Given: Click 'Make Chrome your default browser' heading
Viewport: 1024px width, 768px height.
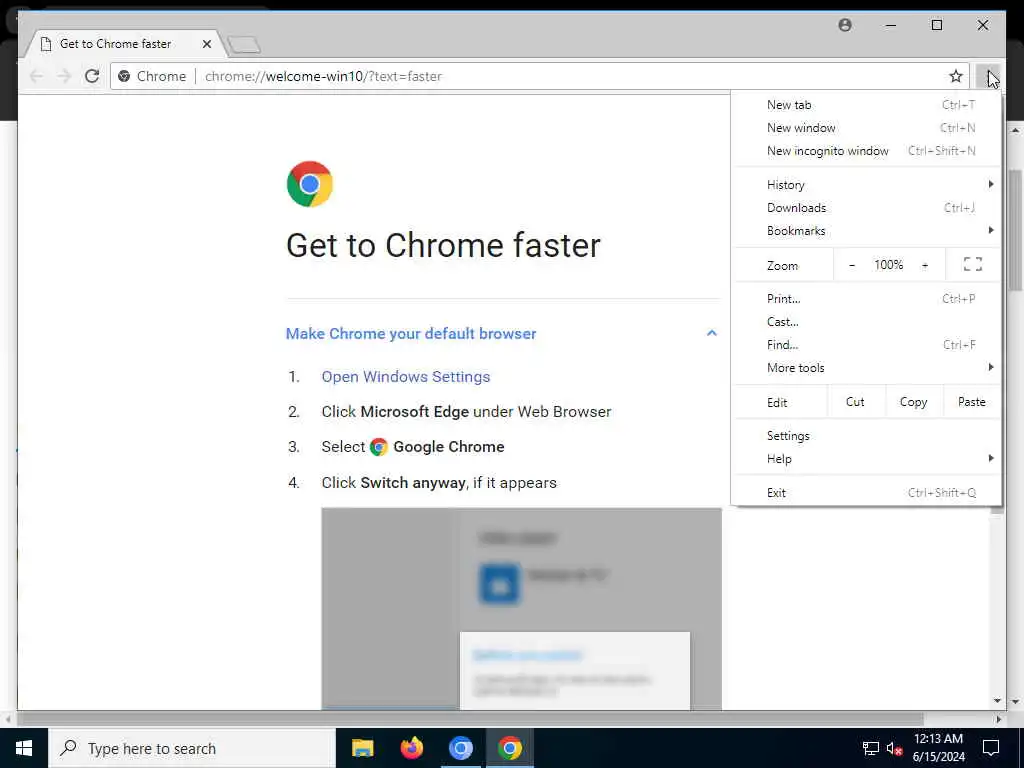Looking at the screenshot, I should [411, 334].
